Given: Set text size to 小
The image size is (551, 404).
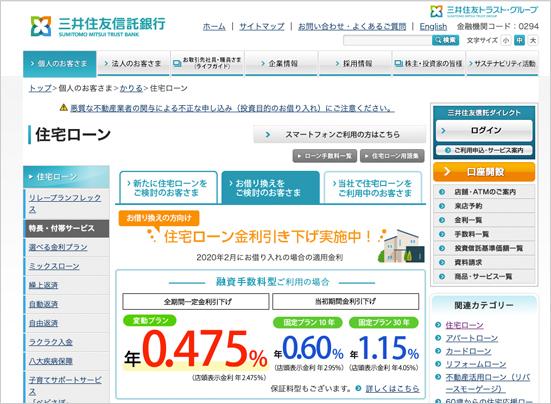Looking at the screenshot, I should (x=506, y=40).
